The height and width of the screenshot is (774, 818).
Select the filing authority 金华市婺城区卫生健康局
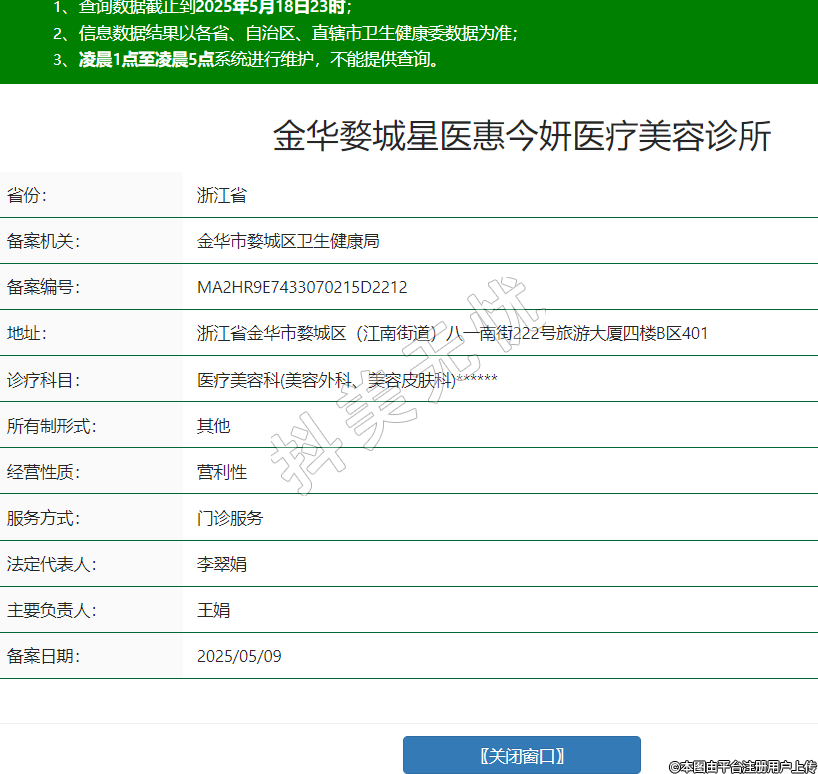pyautogui.click(x=288, y=242)
